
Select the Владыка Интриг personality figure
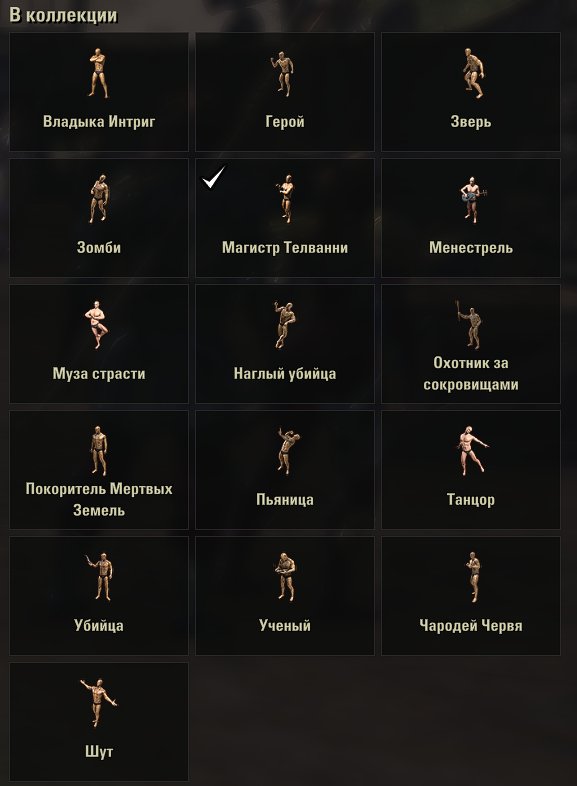pos(99,73)
